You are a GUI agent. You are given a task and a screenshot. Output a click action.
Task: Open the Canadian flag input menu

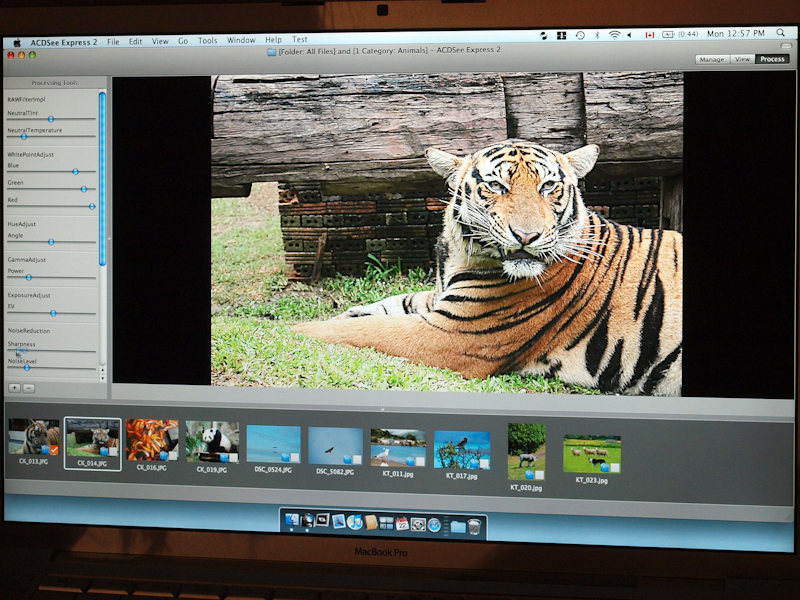[x=649, y=35]
